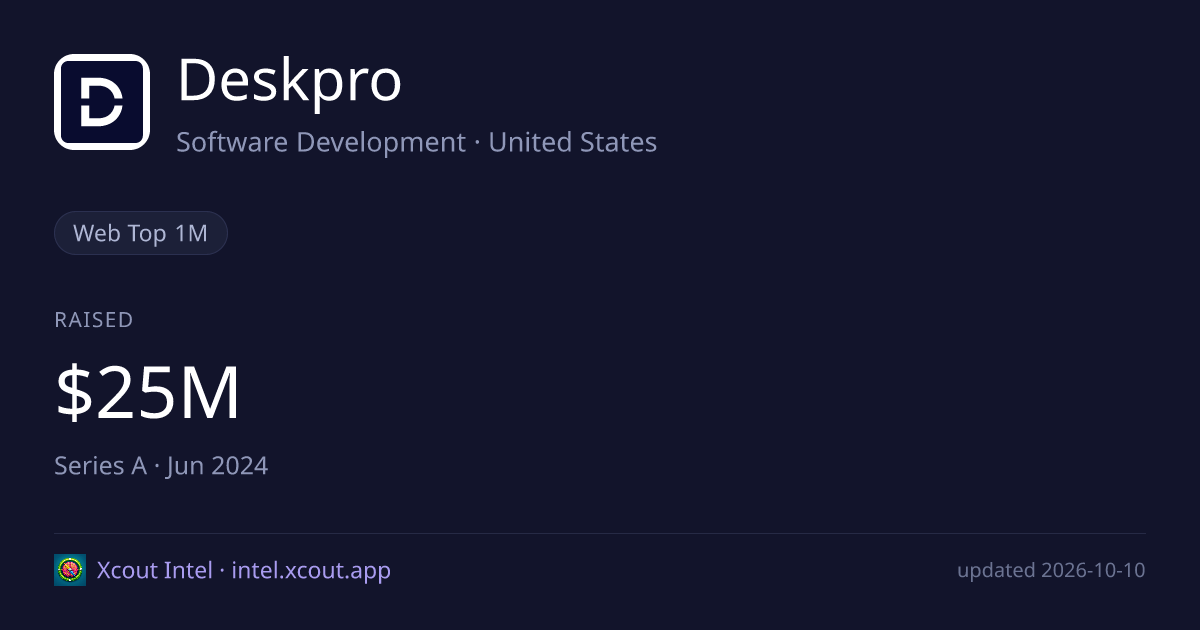Click the $25M funding amount
Image resolution: width=1200 pixels, height=630 pixels.
(148, 393)
